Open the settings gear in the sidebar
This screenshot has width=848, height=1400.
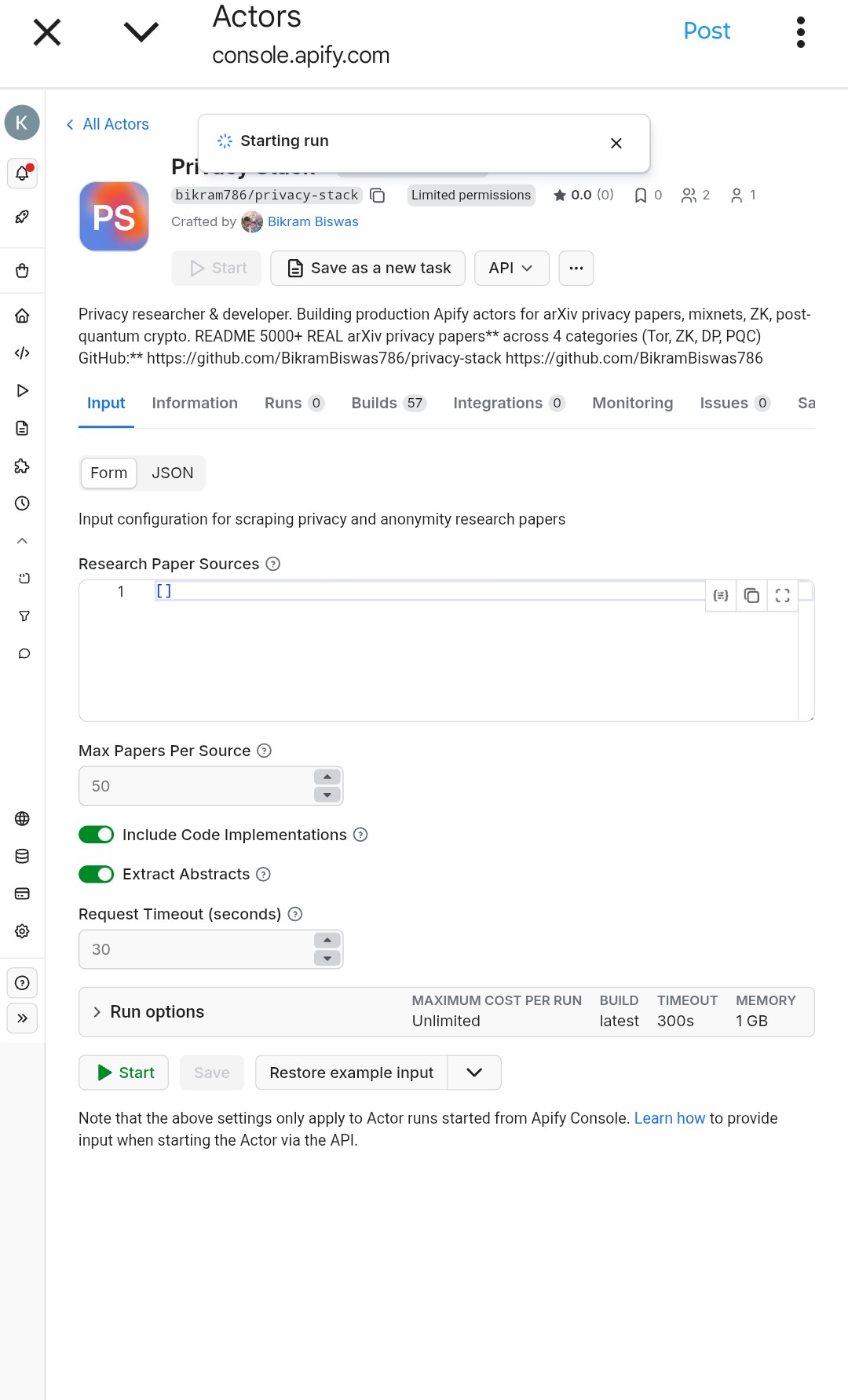click(x=22, y=931)
